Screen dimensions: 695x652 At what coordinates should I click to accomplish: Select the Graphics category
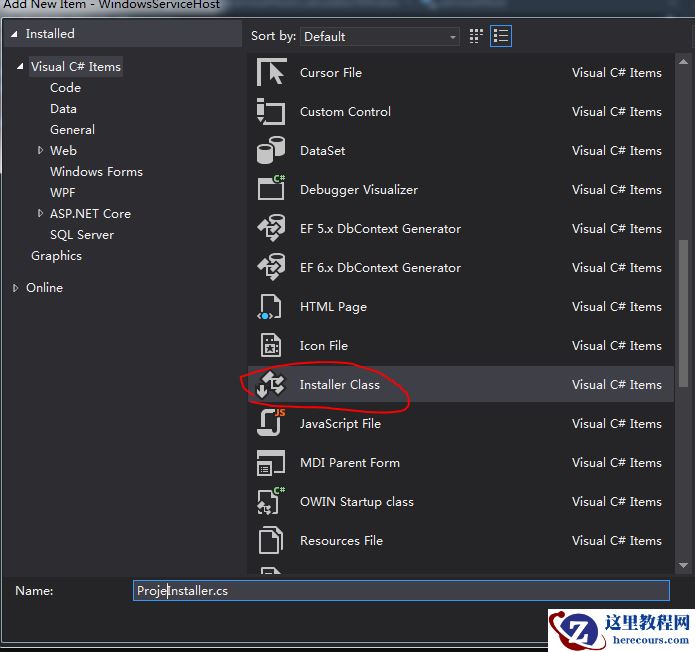56,255
